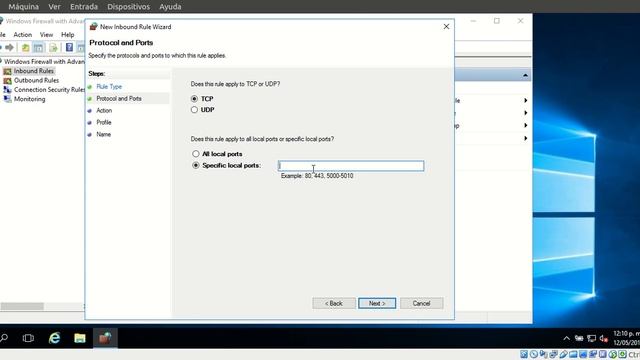Show hidden tray icons chevron
Viewport: 640px width, 360px height.
pyautogui.click(x=567, y=338)
